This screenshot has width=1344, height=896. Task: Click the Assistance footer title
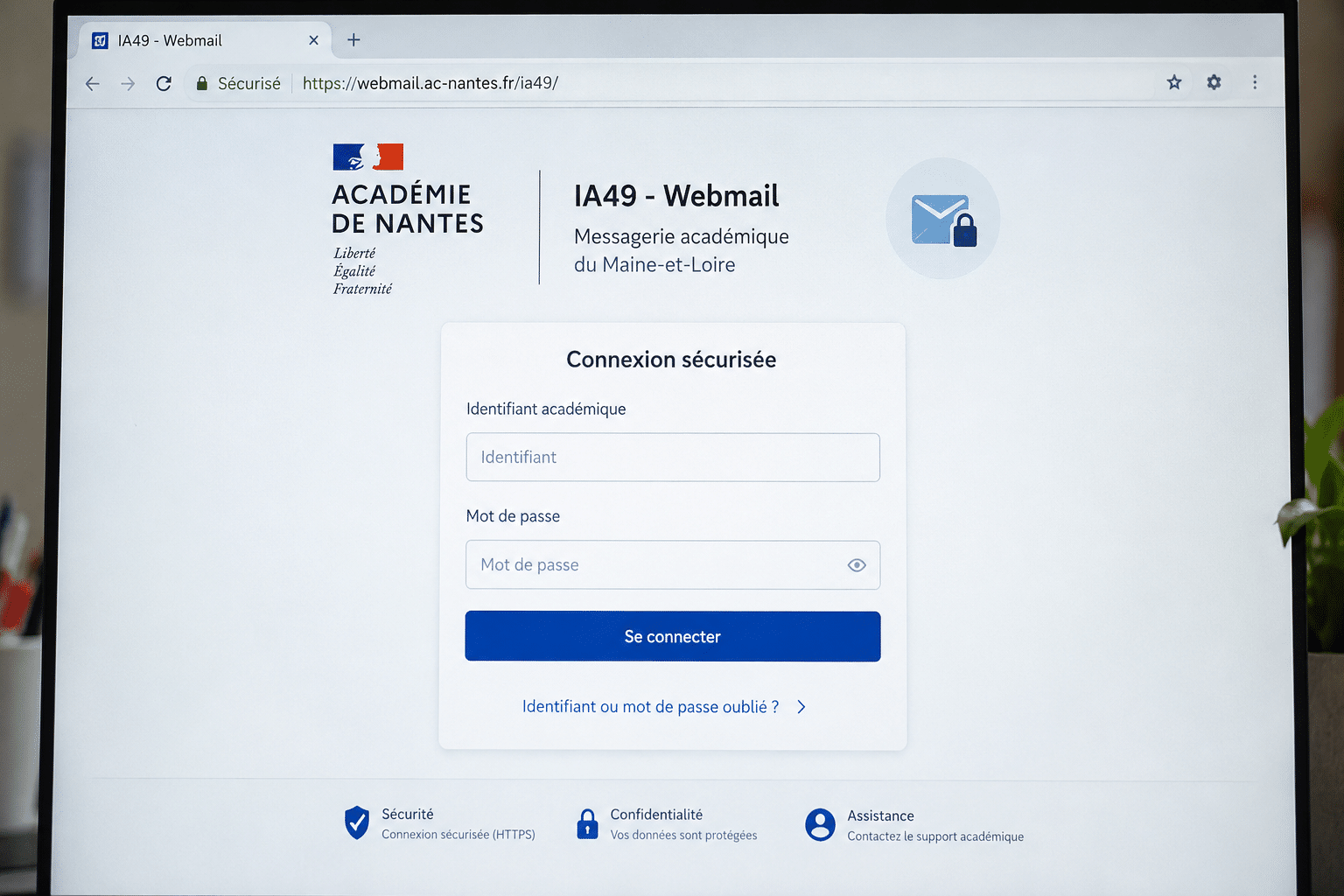pyautogui.click(x=880, y=815)
